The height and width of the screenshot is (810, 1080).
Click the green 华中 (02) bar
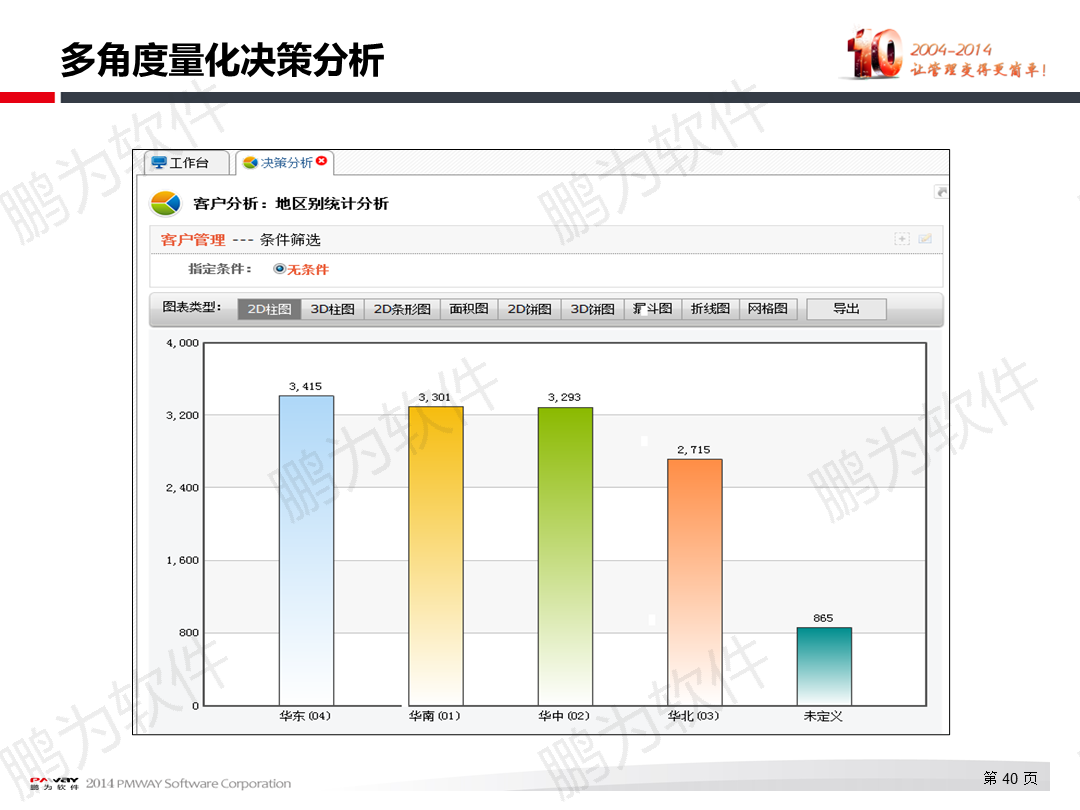click(565, 556)
